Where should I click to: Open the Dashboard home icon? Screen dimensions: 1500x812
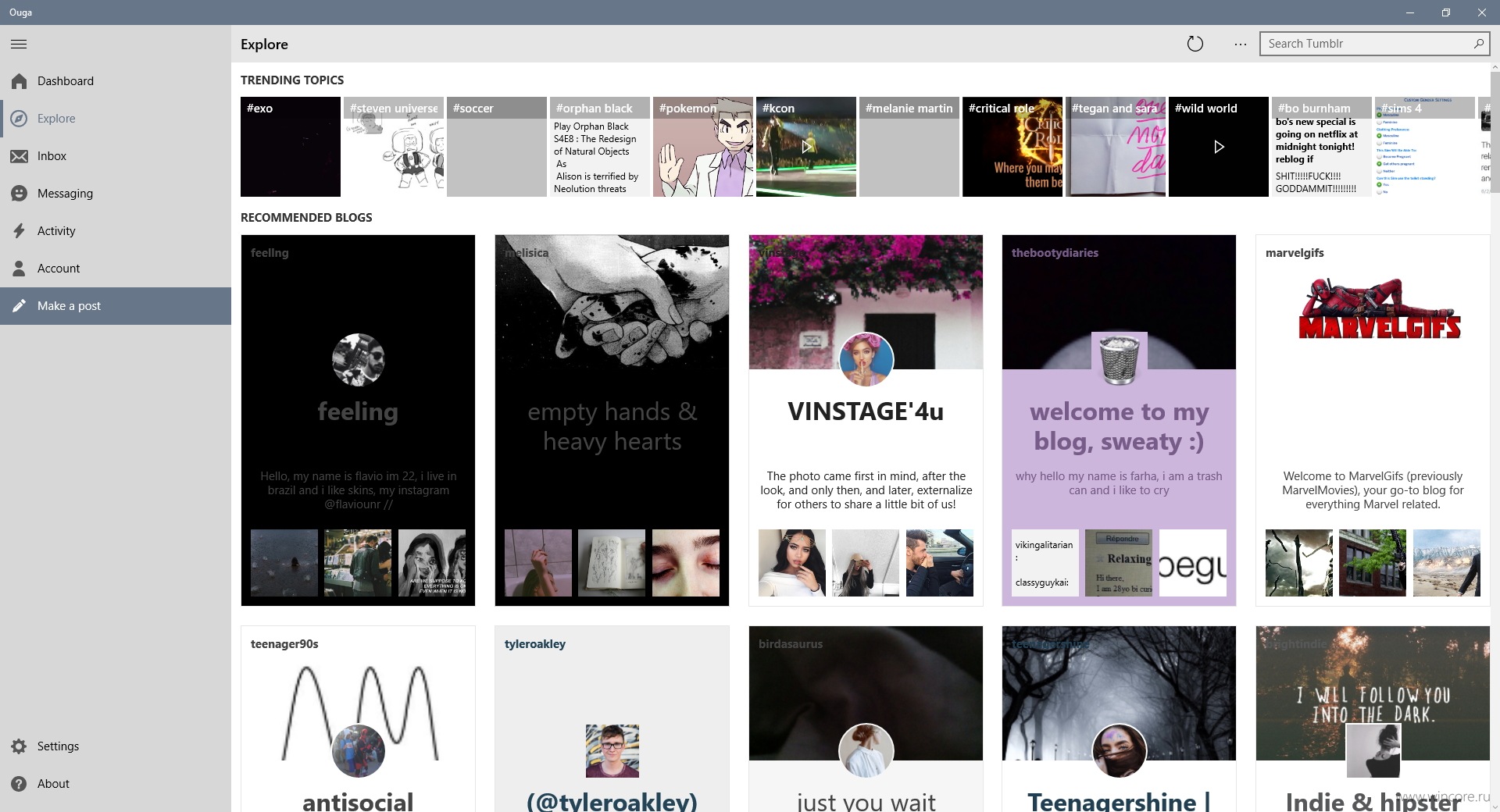(19, 81)
